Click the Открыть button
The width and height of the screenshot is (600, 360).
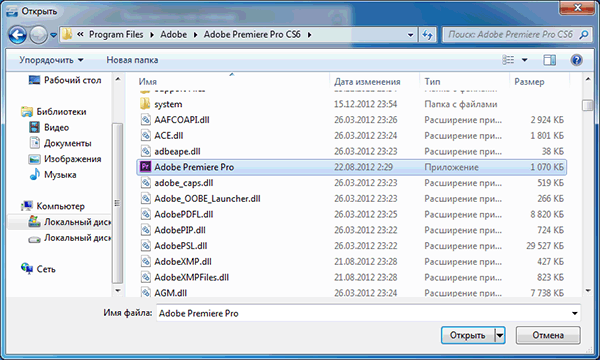click(468, 335)
